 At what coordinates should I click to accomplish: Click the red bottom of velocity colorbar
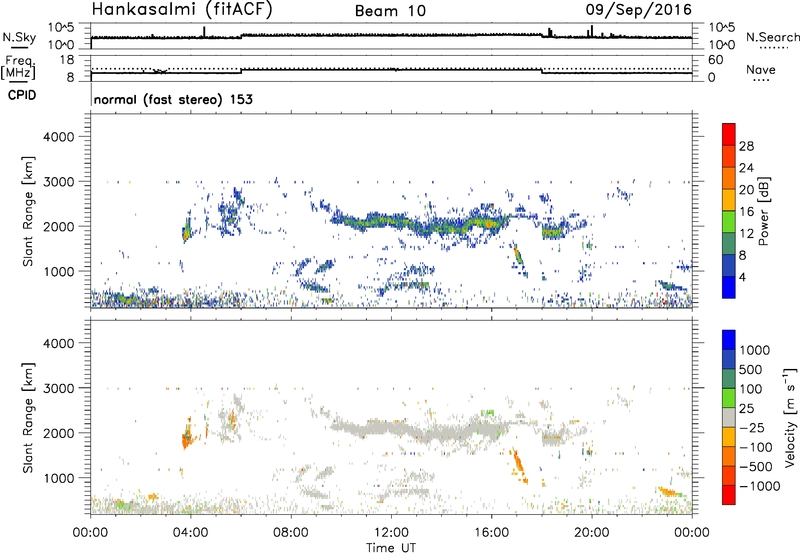[x=729, y=495]
